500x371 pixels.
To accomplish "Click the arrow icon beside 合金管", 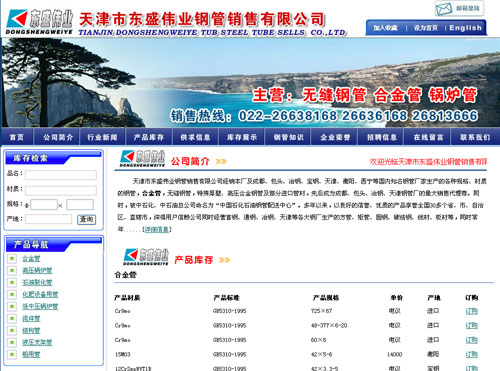I will [x=12, y=258].
